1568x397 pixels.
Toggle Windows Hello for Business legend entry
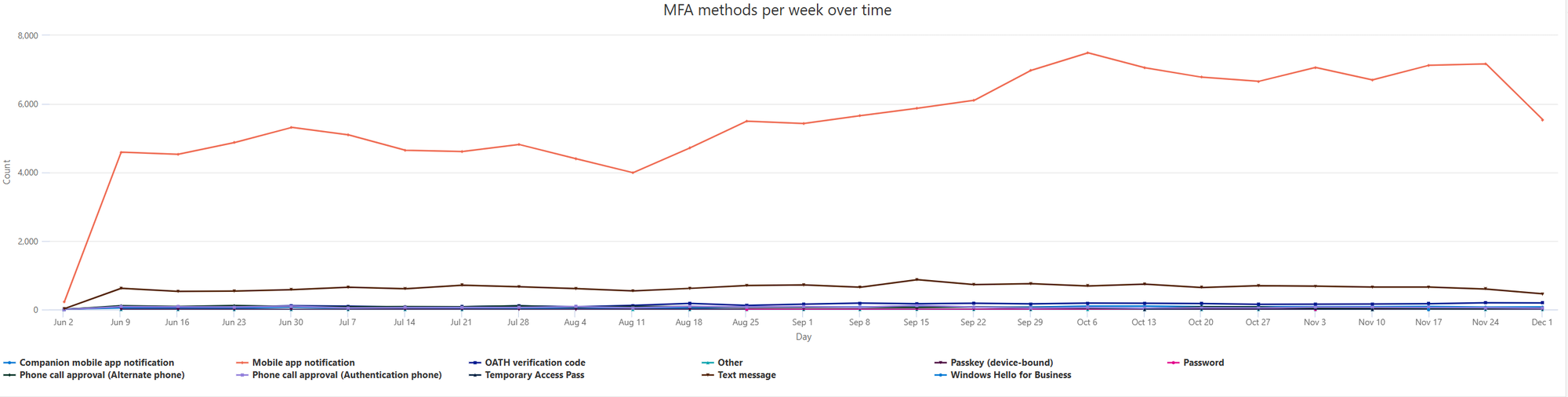(1010, 375)
